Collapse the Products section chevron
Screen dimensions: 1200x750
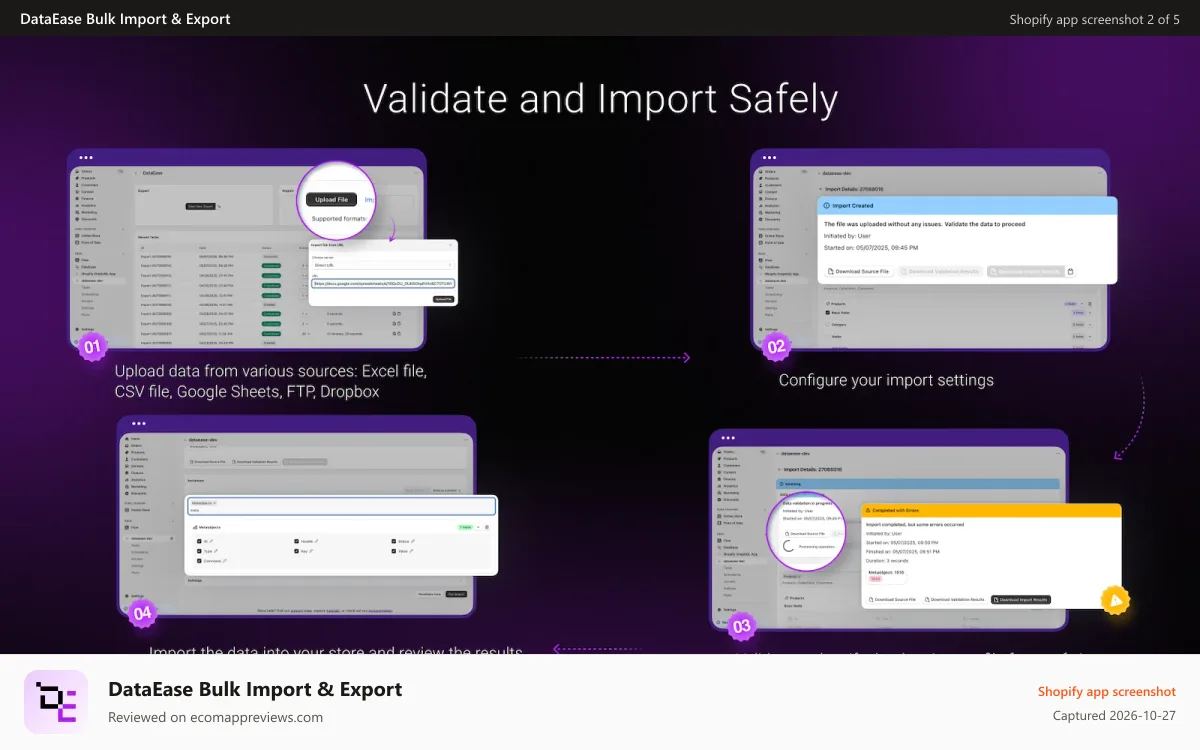point(1082,303)
